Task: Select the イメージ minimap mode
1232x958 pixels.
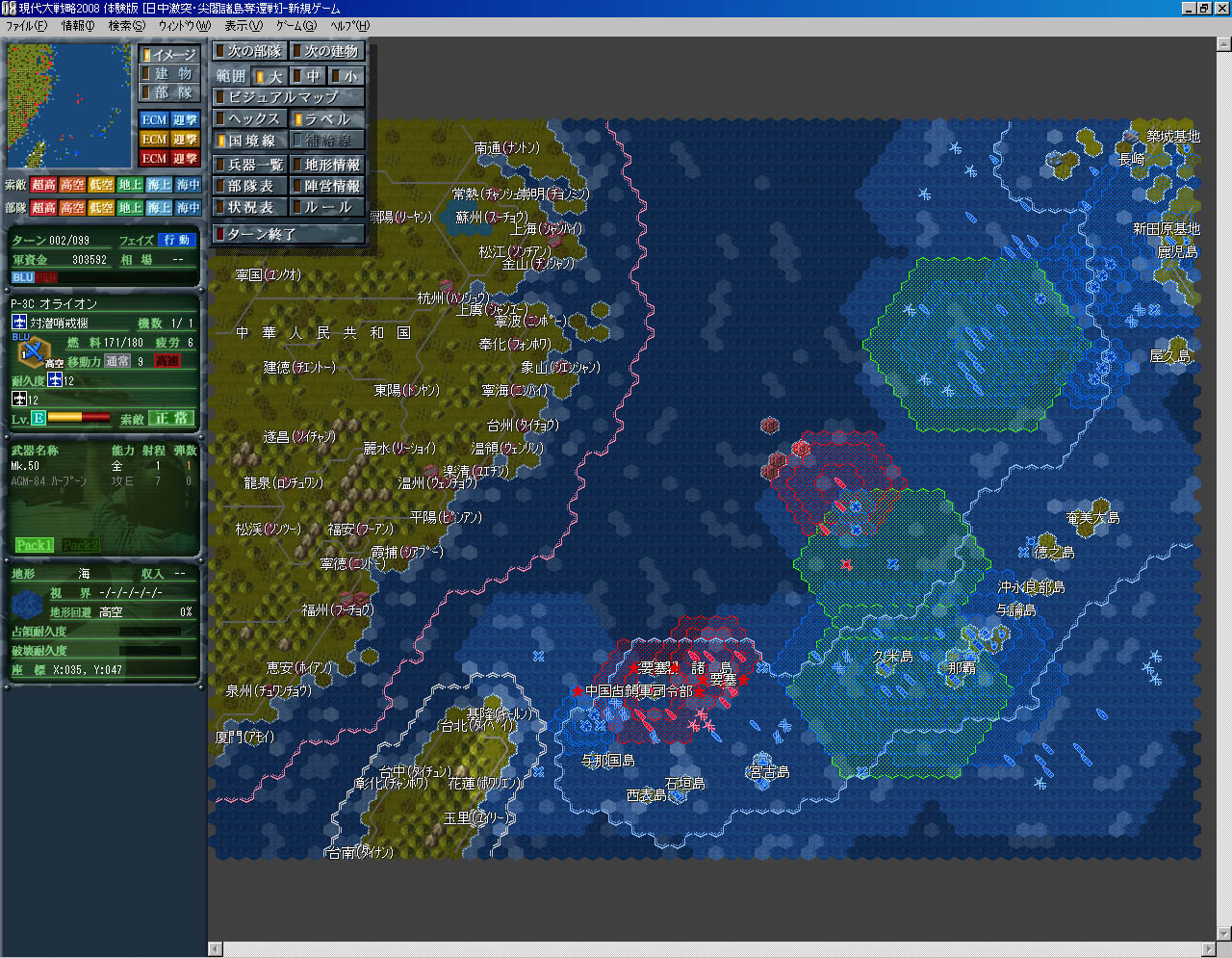Action: [169, 55]
